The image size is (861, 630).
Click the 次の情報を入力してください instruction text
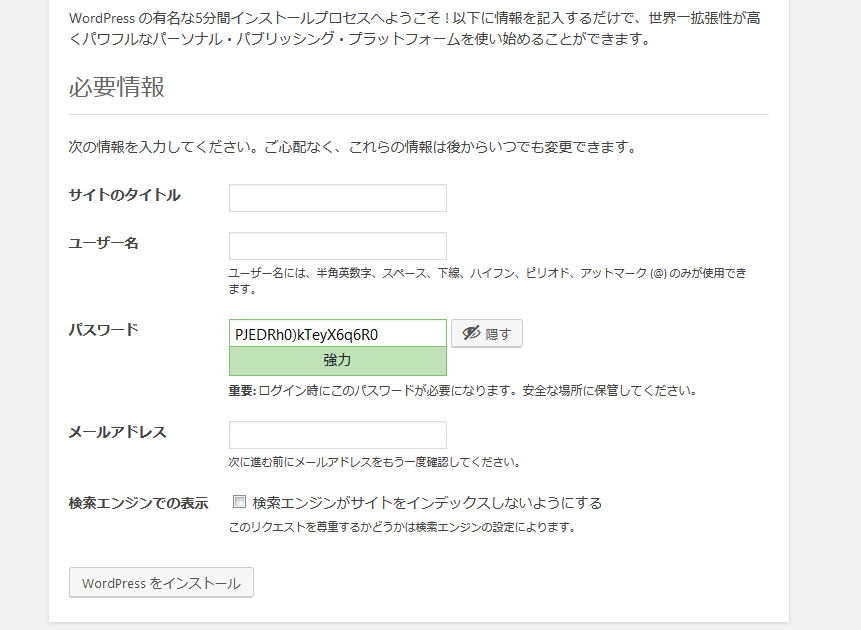coord(353,147)
